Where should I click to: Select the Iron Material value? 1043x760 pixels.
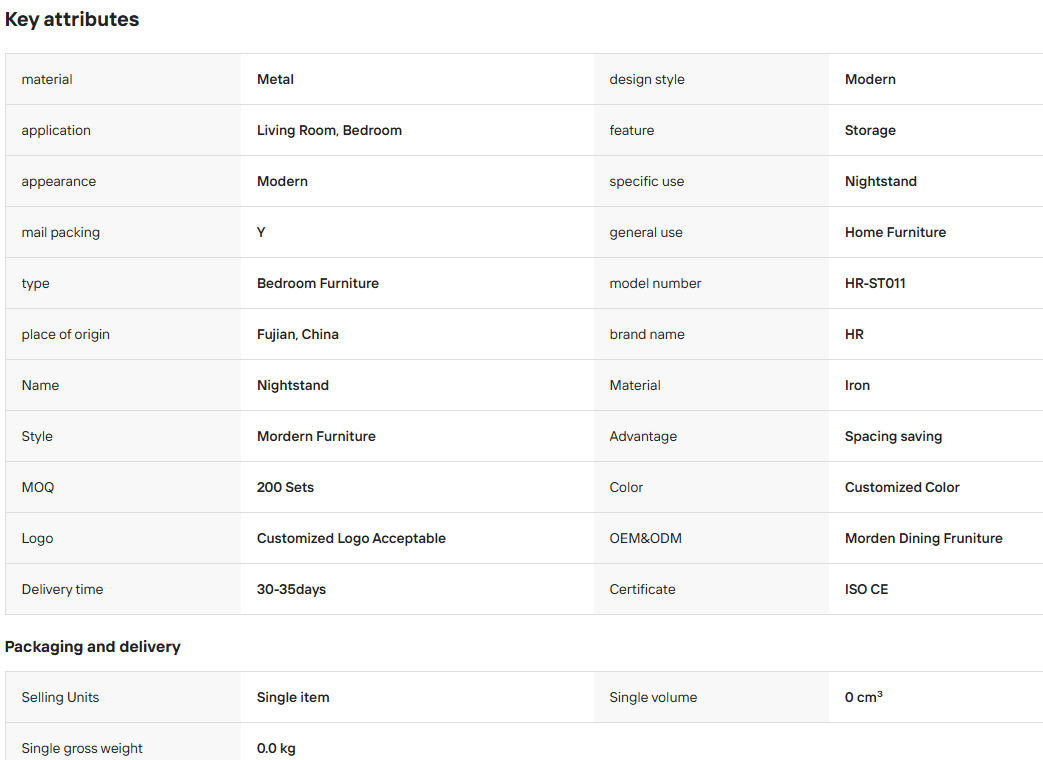click(857, 386)
